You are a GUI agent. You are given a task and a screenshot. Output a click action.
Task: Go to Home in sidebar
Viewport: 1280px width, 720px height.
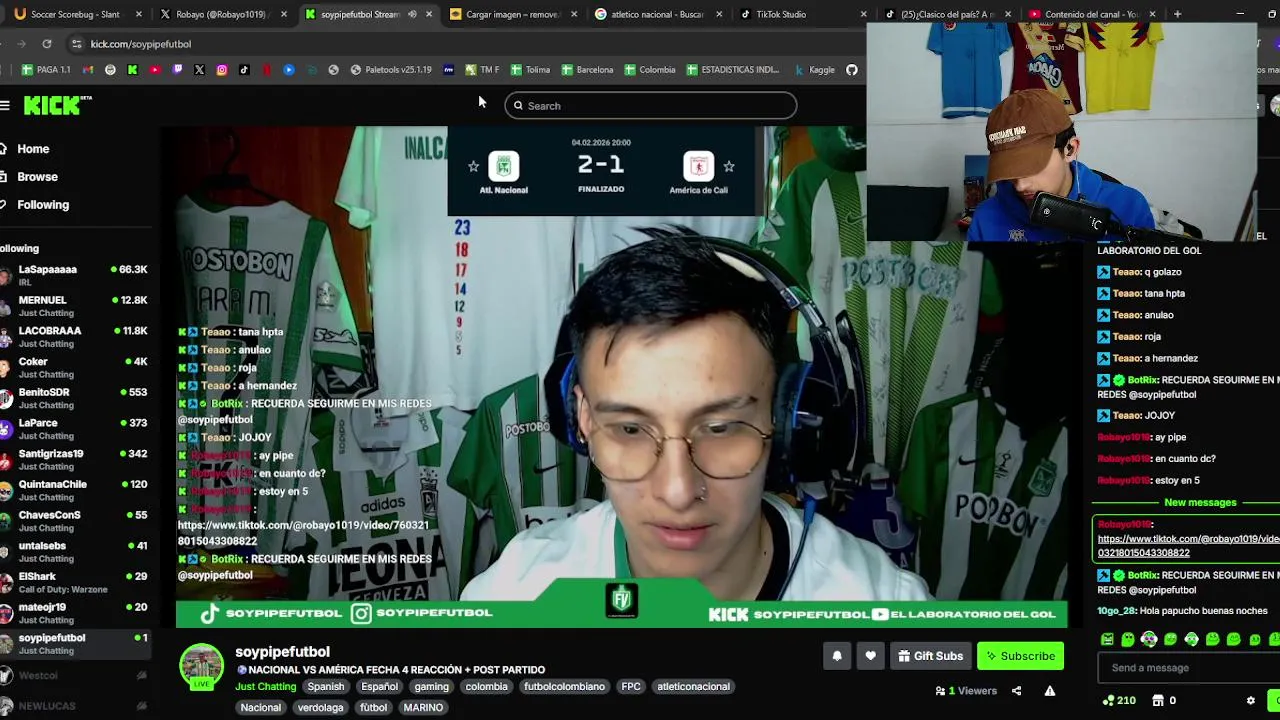click(x=33, y=149)
